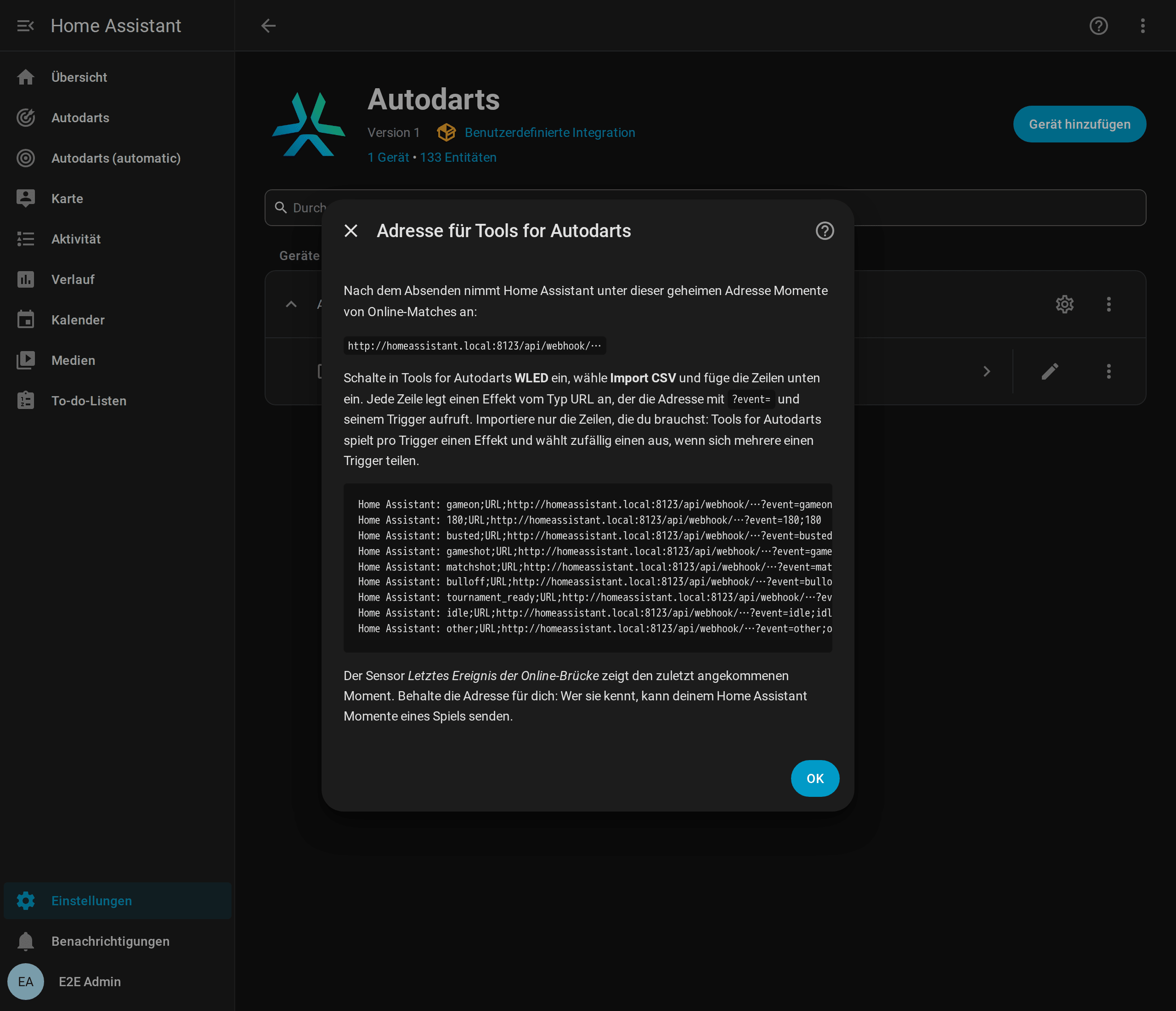The height and width of the screenshot is (1011, 1176).
Task: Click the webhook URL code snippet
Action: point(475,346)
